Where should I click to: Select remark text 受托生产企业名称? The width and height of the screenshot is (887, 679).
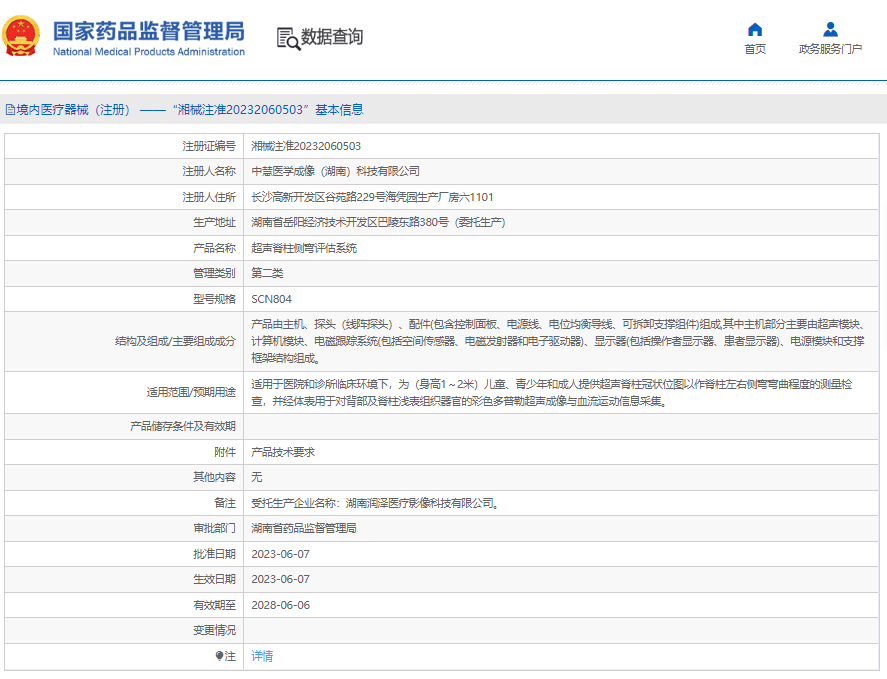(376, 503)
